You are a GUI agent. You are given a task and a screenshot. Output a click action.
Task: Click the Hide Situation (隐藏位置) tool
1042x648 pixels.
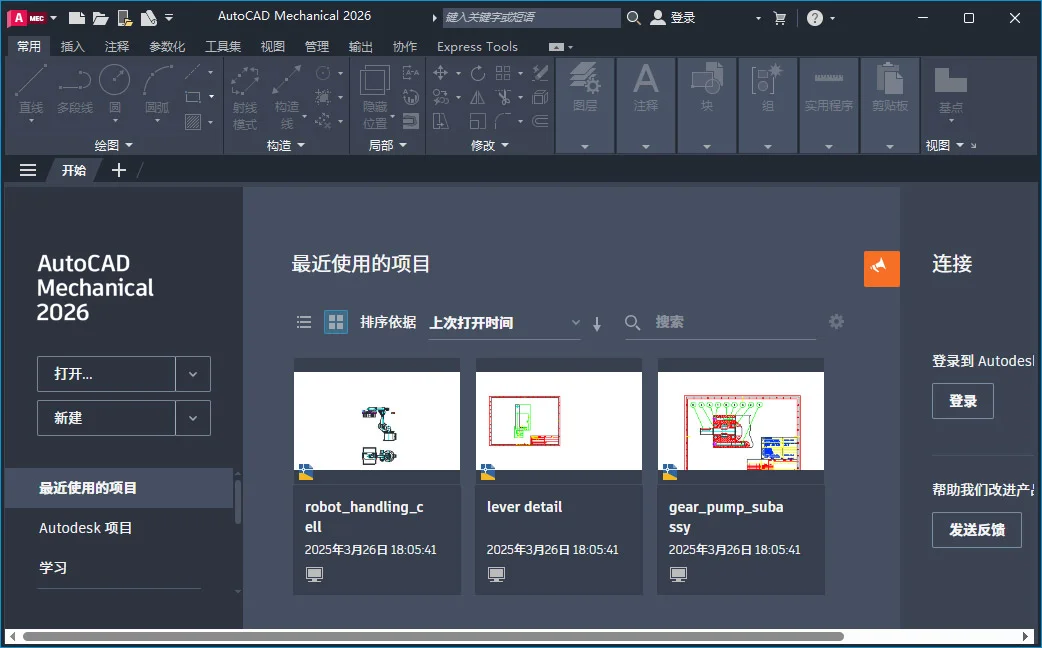(x=375, y=98)
